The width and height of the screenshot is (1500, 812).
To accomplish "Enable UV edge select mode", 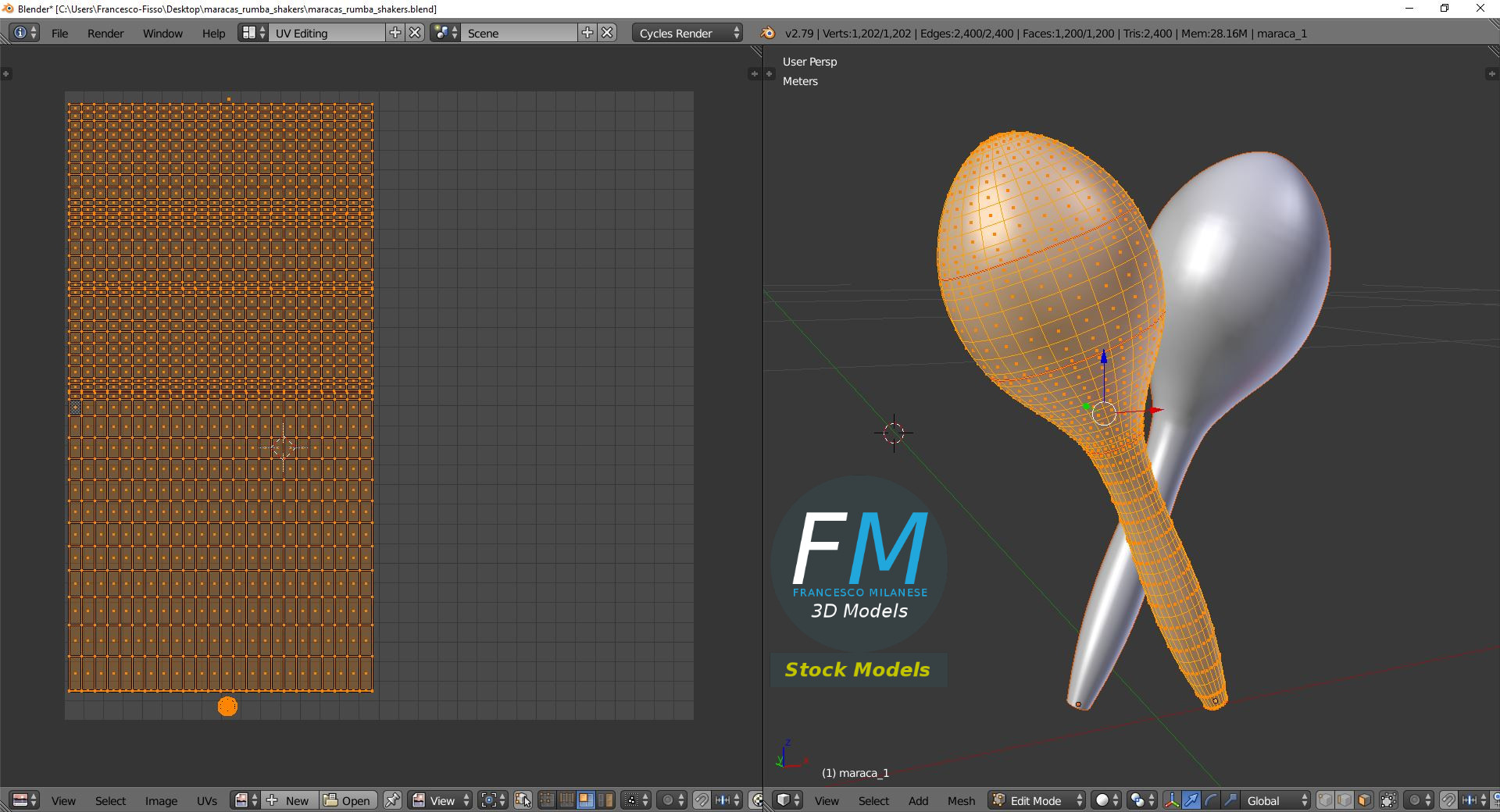I will tap(566, 800).
